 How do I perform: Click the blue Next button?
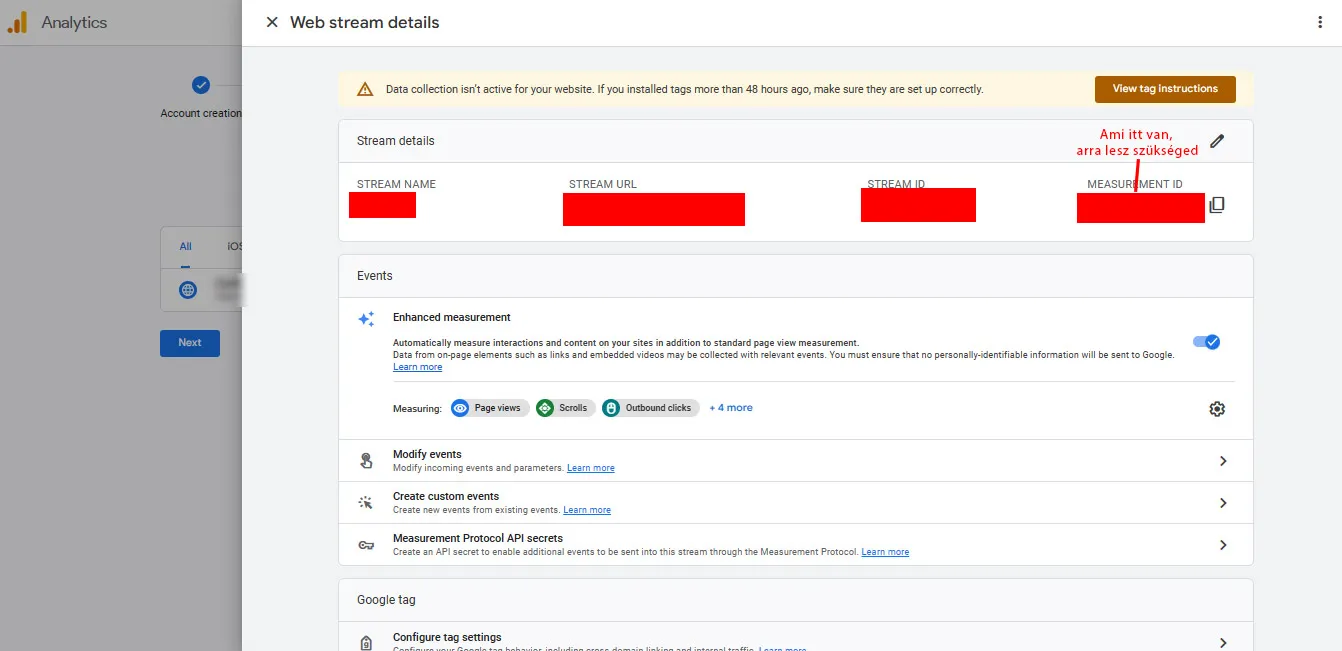click(x=190, y=343)
